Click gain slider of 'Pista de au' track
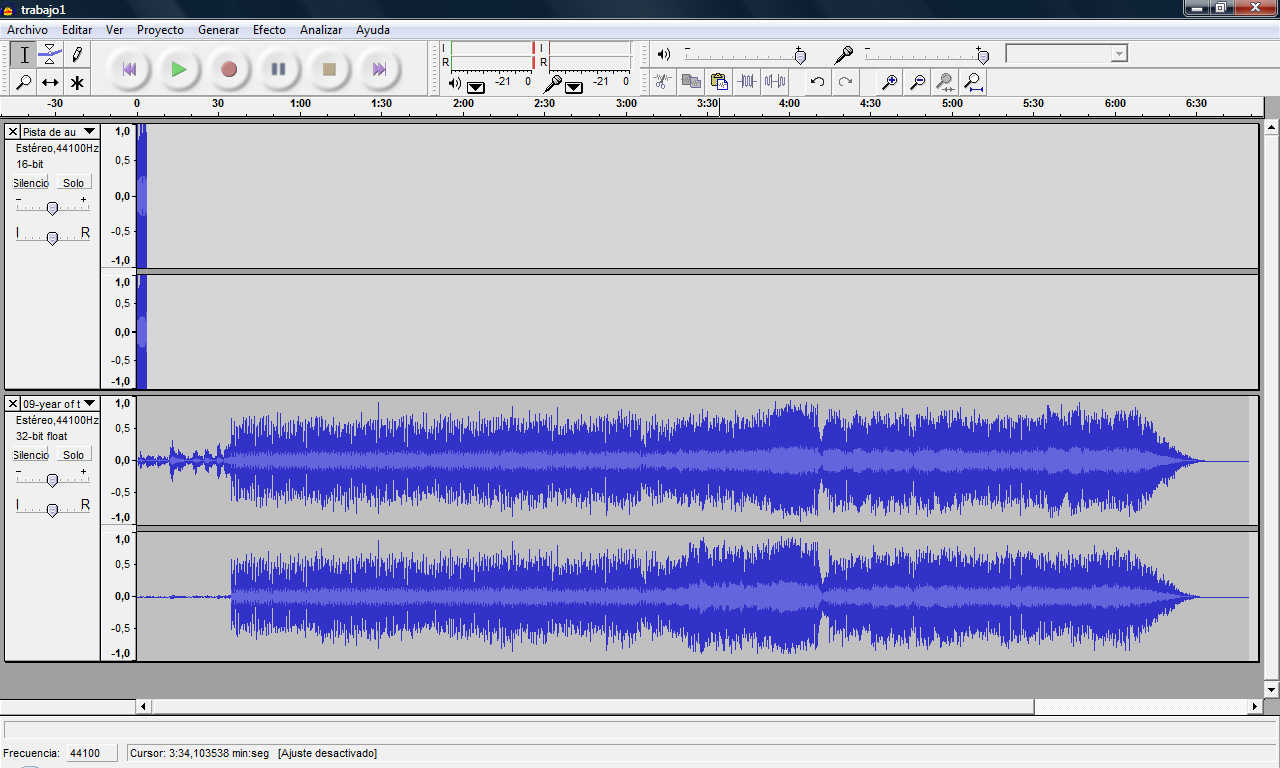The width and height of the screenshot is (1280, 768). (52, 208)
